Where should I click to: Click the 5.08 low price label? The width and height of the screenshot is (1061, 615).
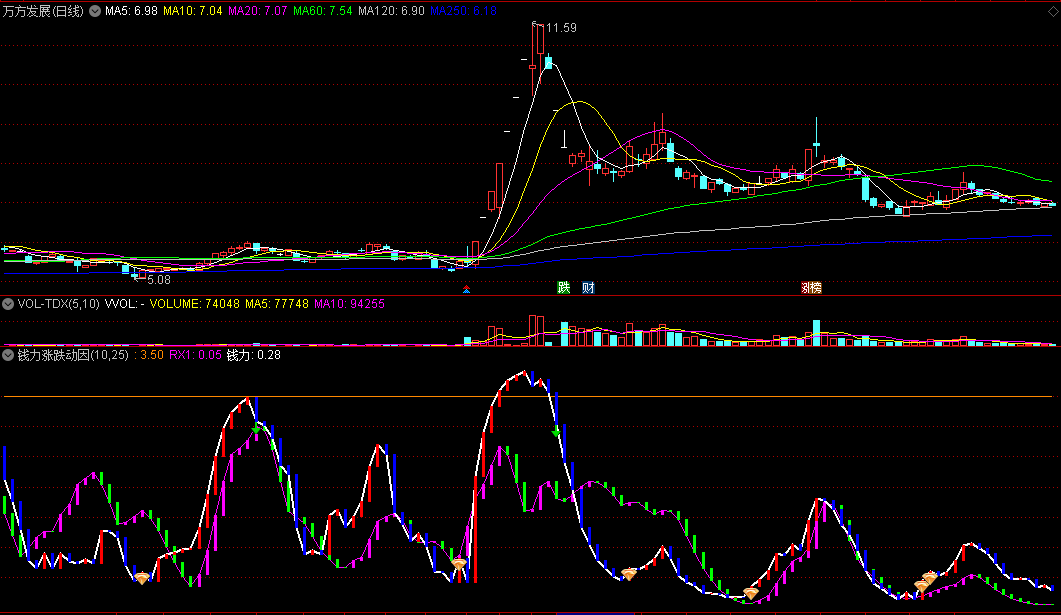159,279
